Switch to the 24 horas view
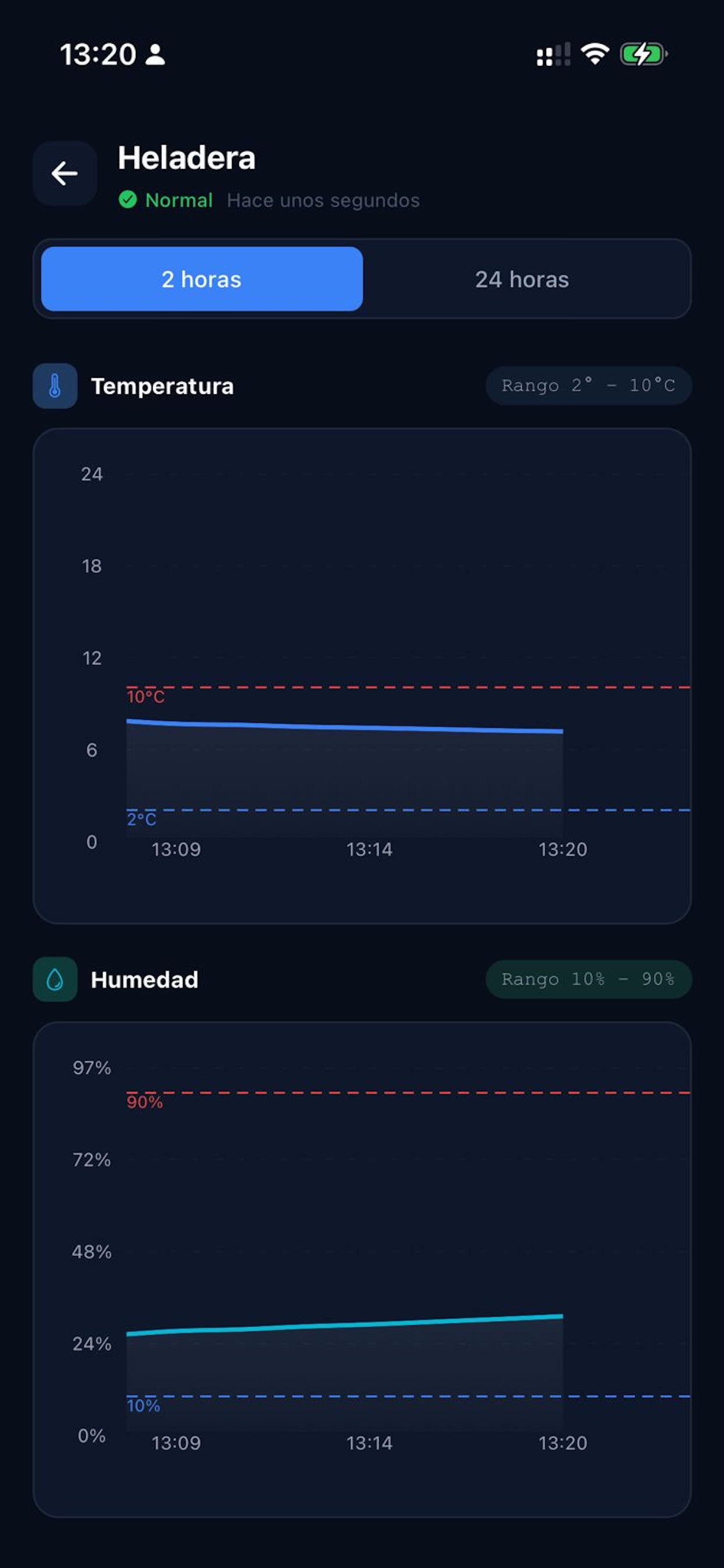724x1568 pixels. pyautogui.click(x=522, y=279)
